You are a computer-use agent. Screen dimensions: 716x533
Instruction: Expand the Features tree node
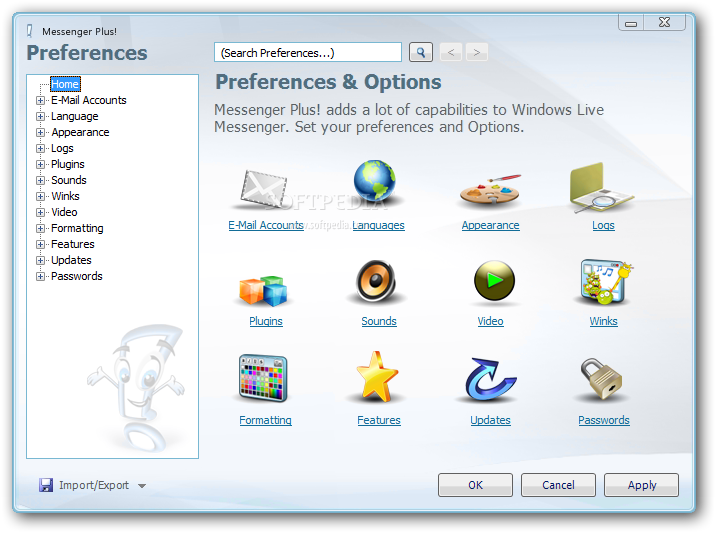click(x=41, y=244)
